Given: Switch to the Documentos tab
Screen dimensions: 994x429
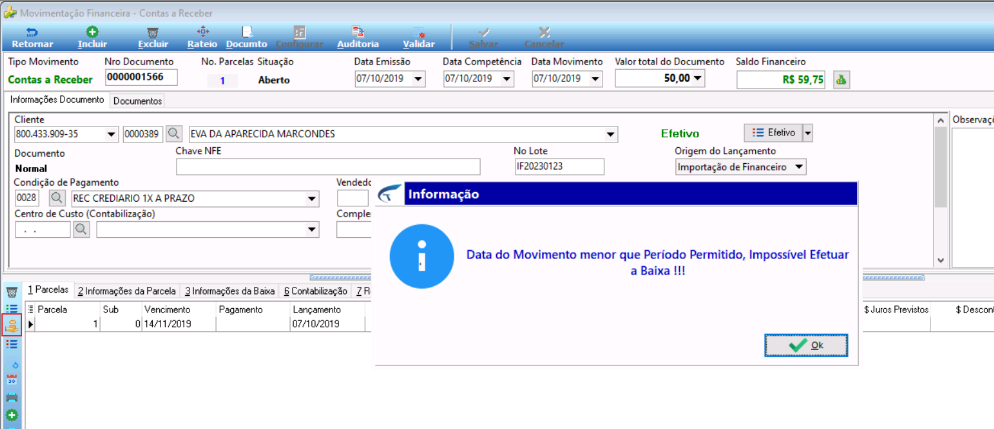Looking at the screenshot, I should [138, 101].
